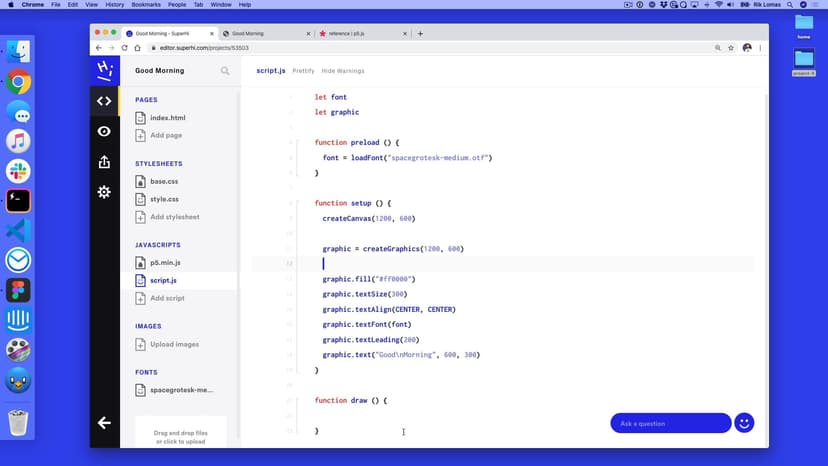The image size is (828, 466).
Task: Click the back arrow at sidebar bottom
Action: [104, 423]
